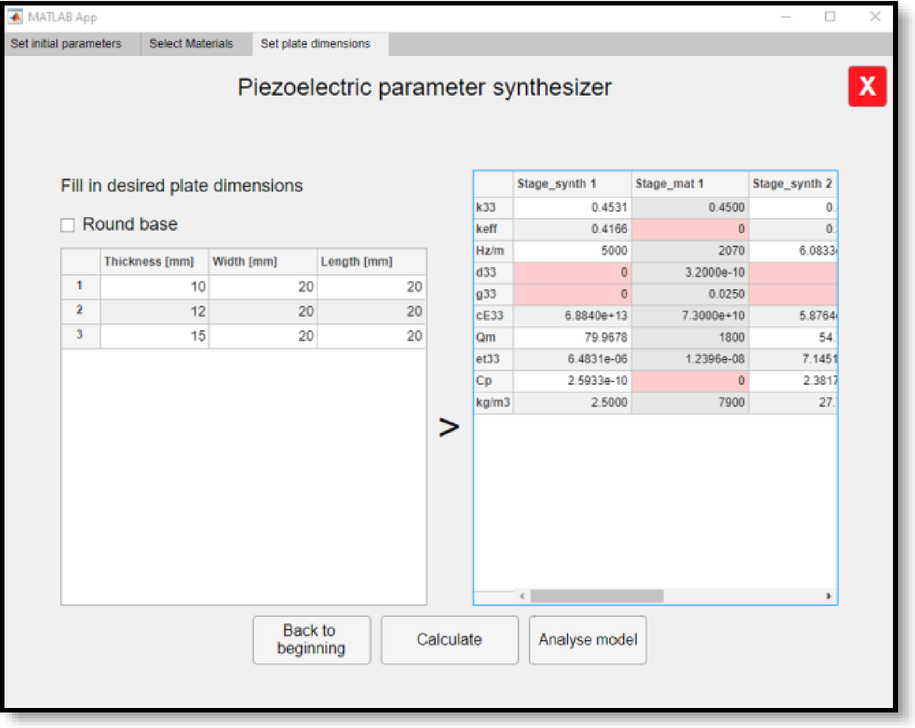
Task: Click the red X close app button
Action: (x=866, y=87)
